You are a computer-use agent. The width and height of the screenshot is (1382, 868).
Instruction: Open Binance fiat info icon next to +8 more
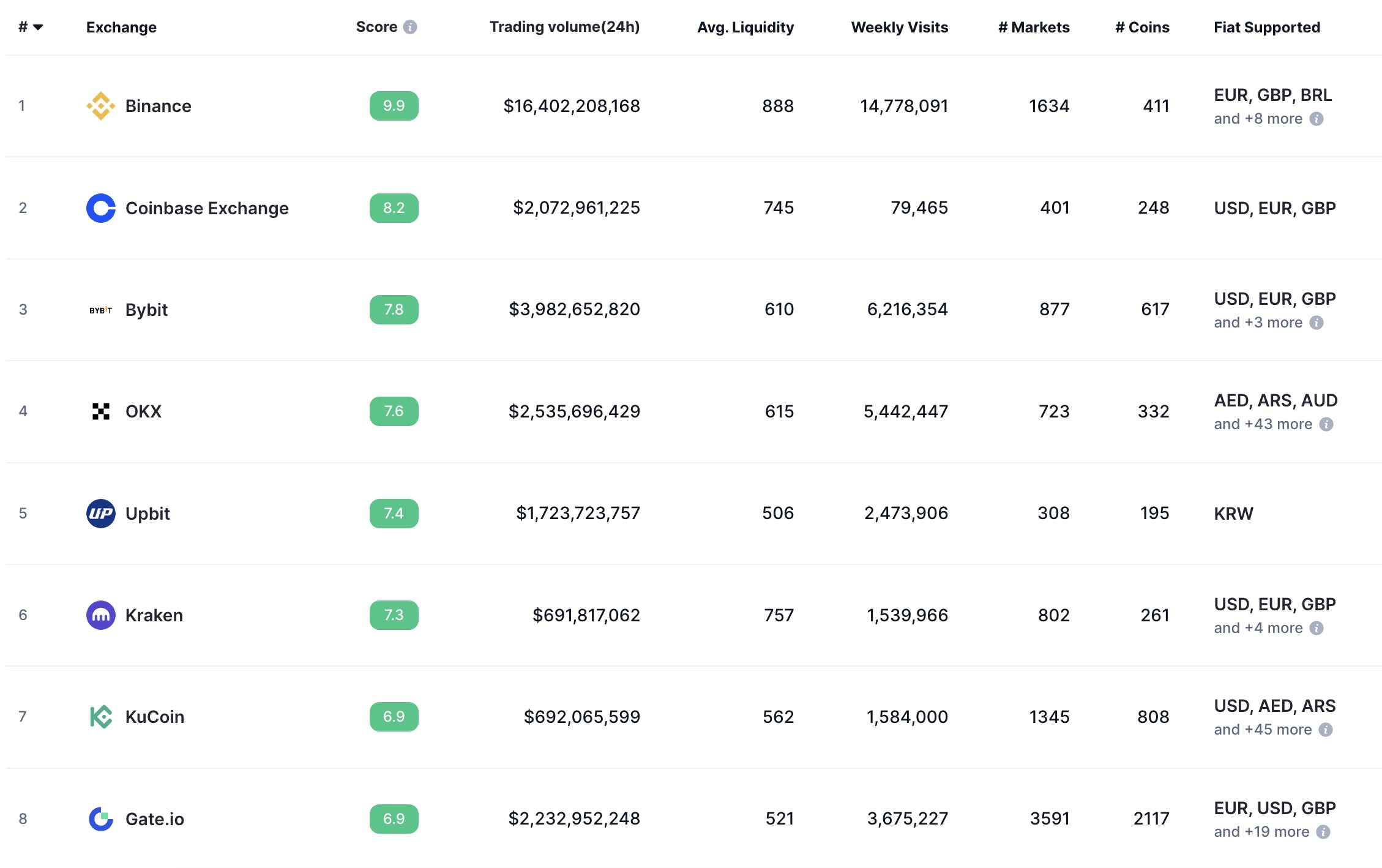coord(1317,119)
